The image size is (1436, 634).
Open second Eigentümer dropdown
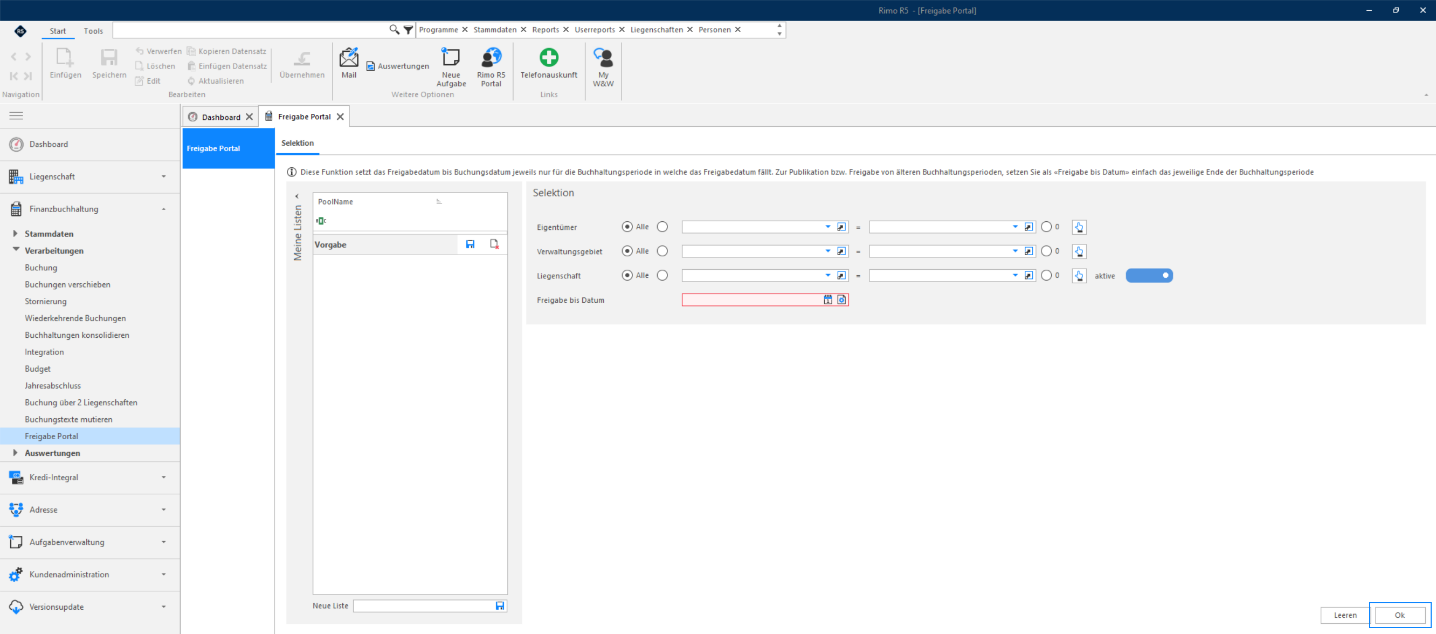coord(1016,227)
